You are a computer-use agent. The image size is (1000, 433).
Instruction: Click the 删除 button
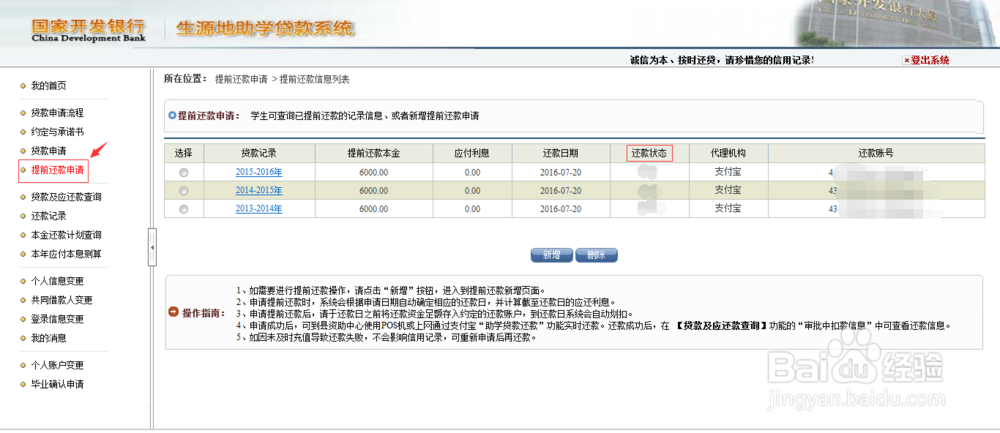pyautogui.click(x=596, y=255)
